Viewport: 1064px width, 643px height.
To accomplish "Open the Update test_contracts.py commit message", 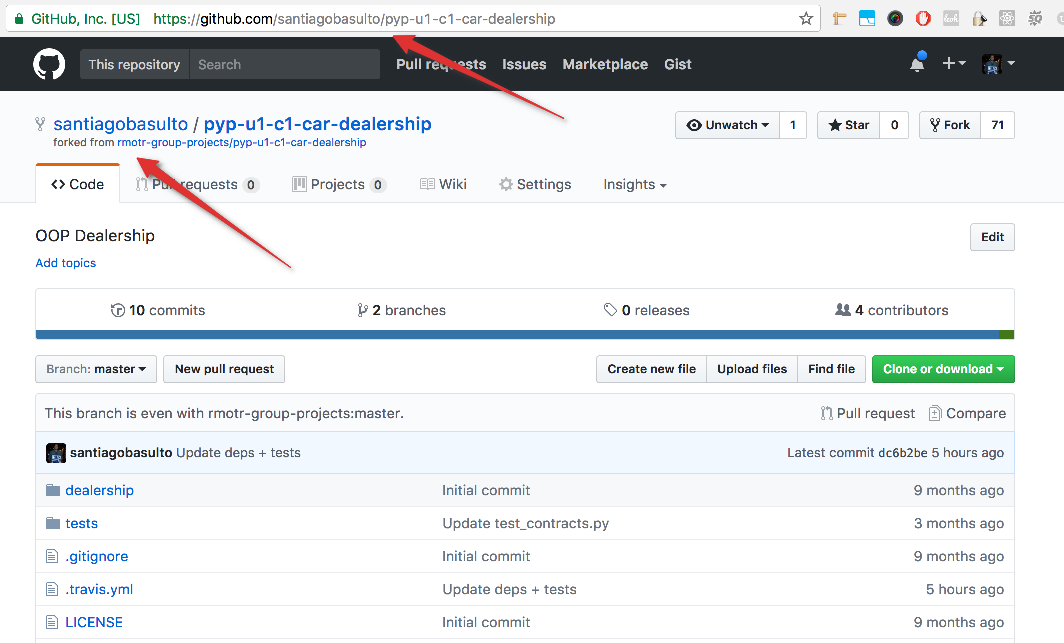I will [526, 524].
